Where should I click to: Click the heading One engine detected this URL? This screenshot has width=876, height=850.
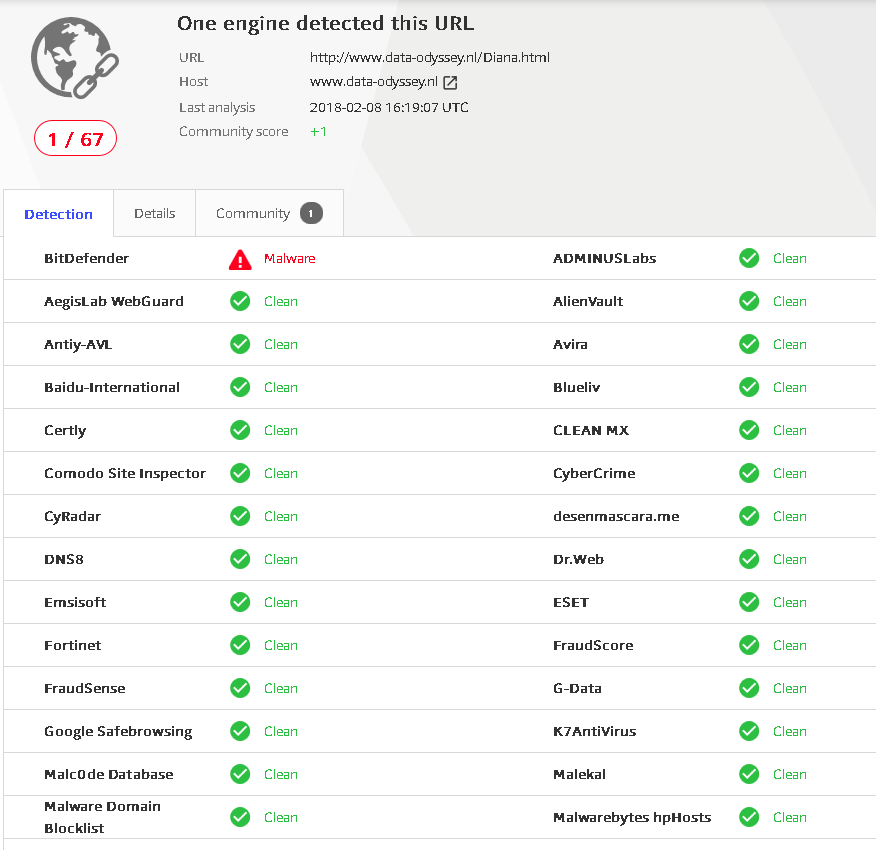[326, 23]
